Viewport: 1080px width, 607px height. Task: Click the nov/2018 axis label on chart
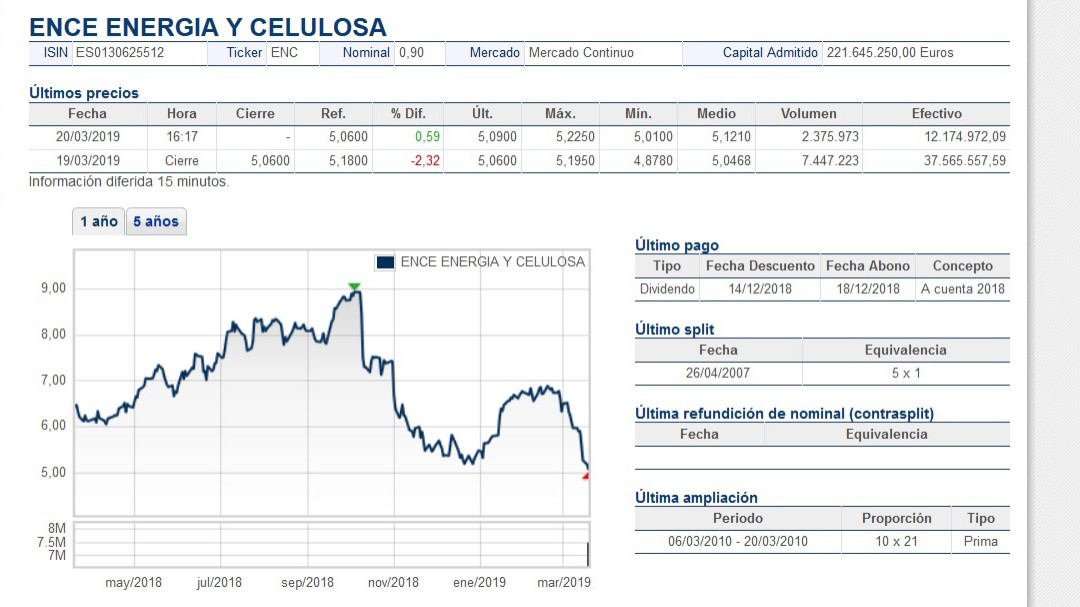click(393, 582)
